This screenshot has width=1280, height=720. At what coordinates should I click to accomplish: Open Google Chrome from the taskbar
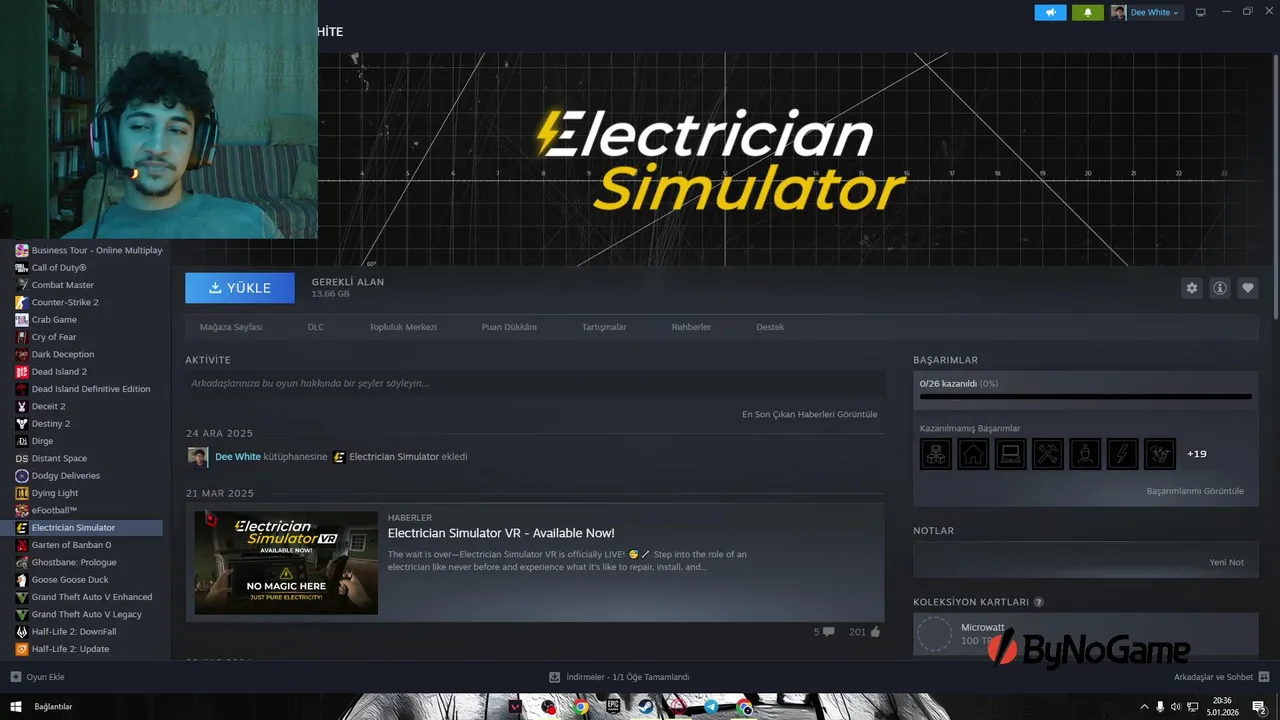point(581,707)
